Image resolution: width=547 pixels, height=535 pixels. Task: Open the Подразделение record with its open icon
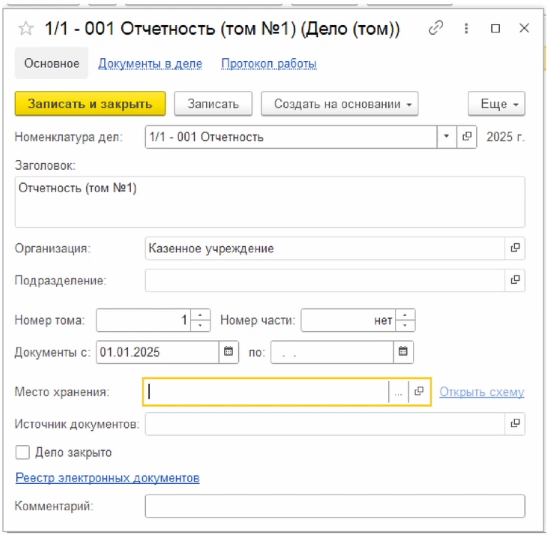(515, 280)
